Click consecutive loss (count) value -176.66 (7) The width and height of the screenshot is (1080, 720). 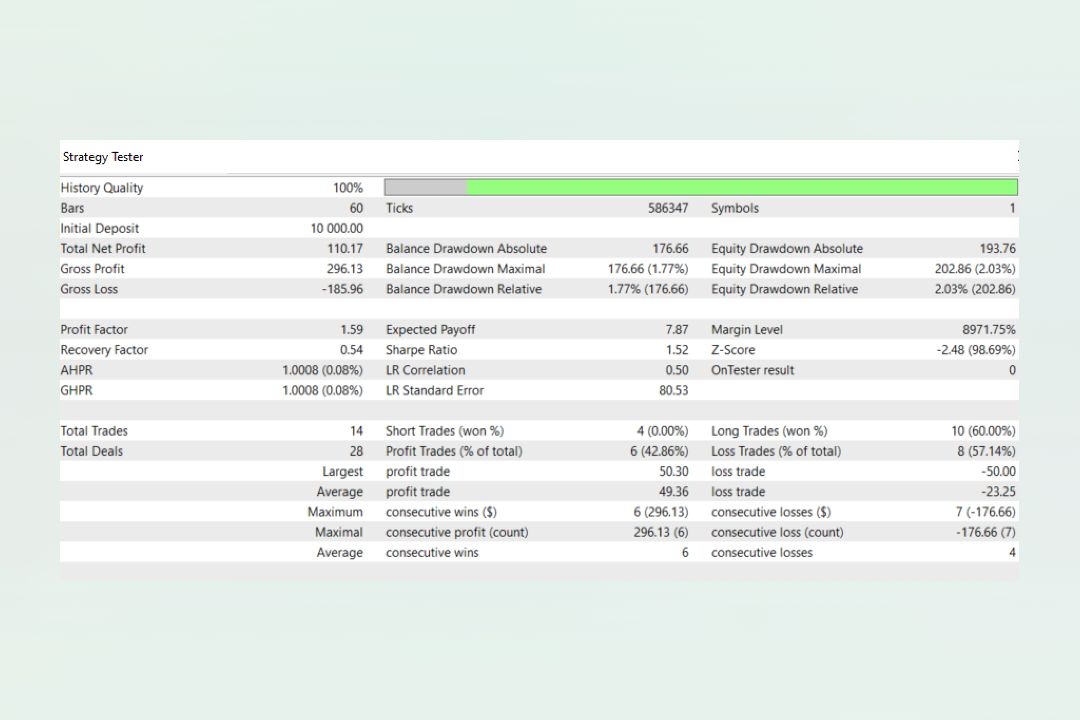click(x=985, y=533)
